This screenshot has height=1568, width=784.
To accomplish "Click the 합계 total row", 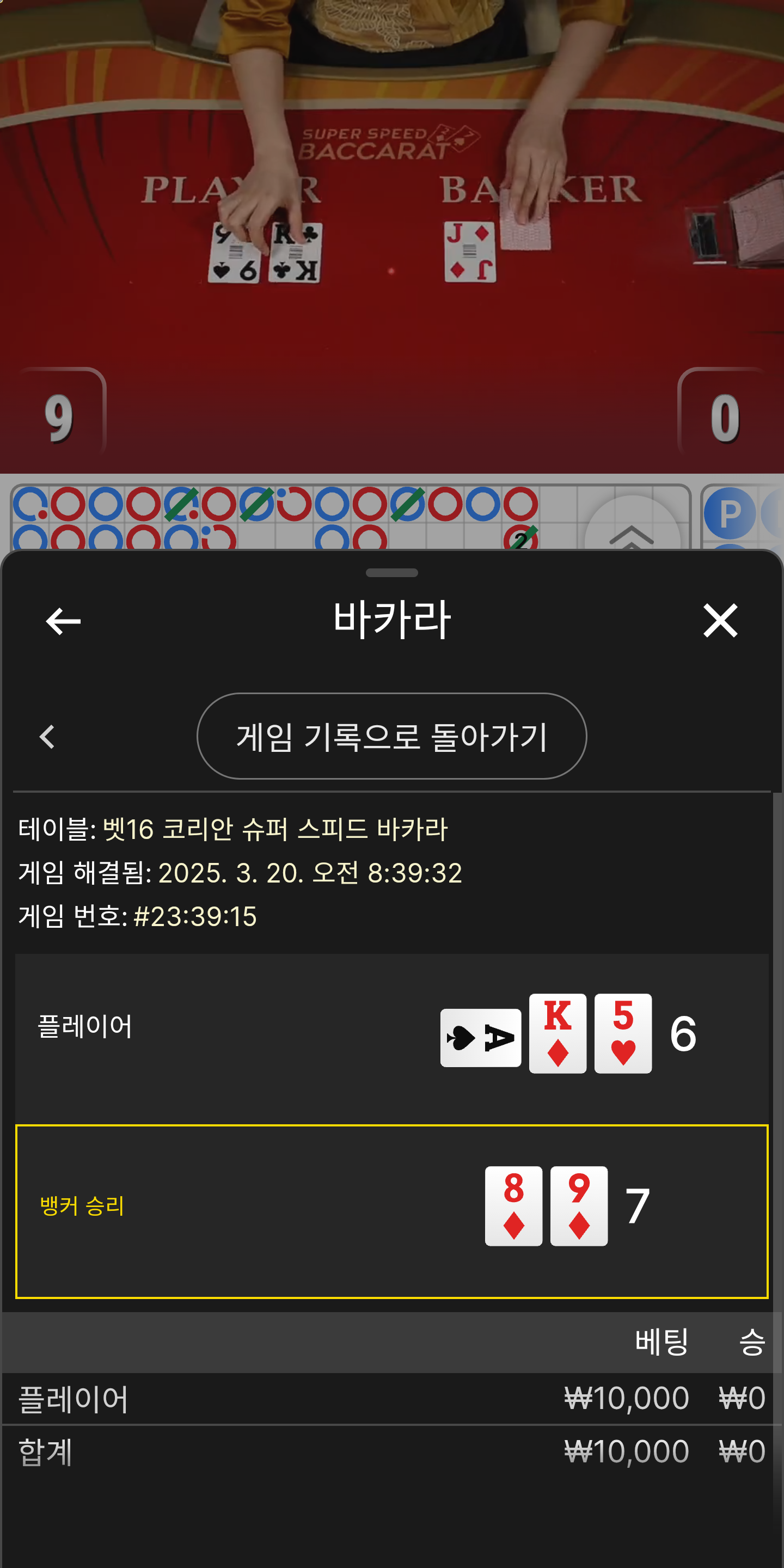I will click(392, 1451).
